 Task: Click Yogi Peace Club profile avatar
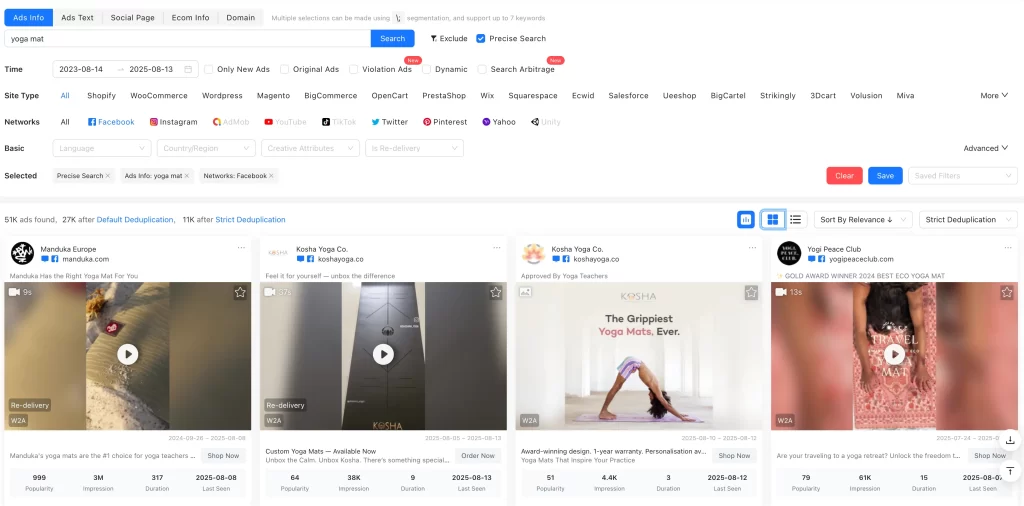click(789, 253)
